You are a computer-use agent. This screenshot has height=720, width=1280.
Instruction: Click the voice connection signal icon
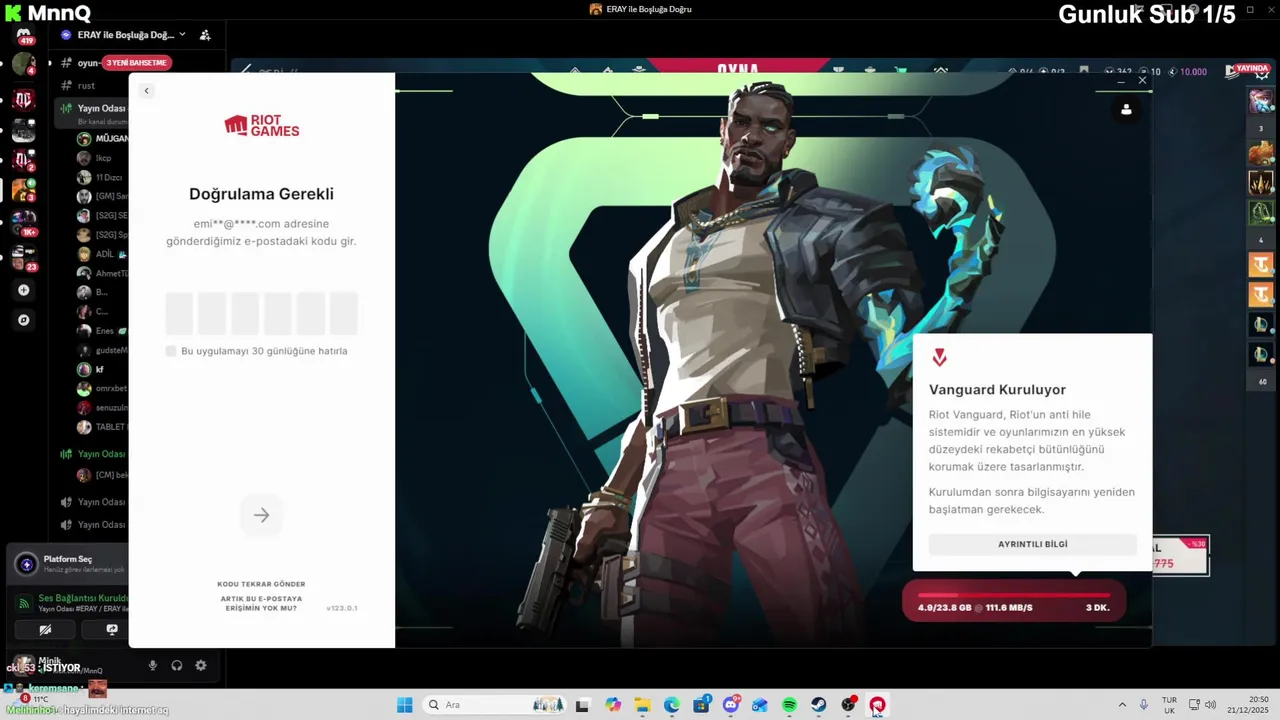point(25,603)
